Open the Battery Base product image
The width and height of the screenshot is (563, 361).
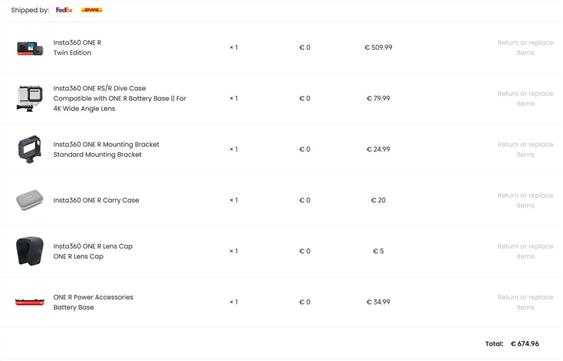(30, 302)
